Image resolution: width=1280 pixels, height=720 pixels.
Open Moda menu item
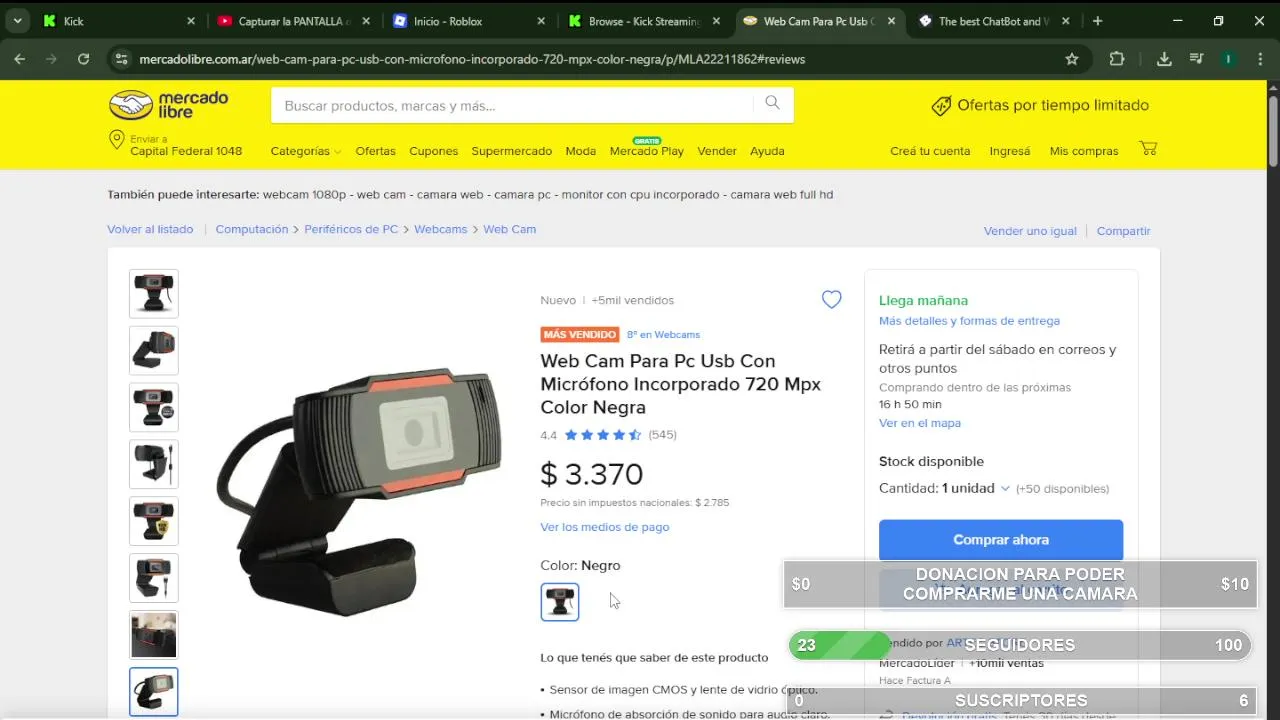[580, 151]
